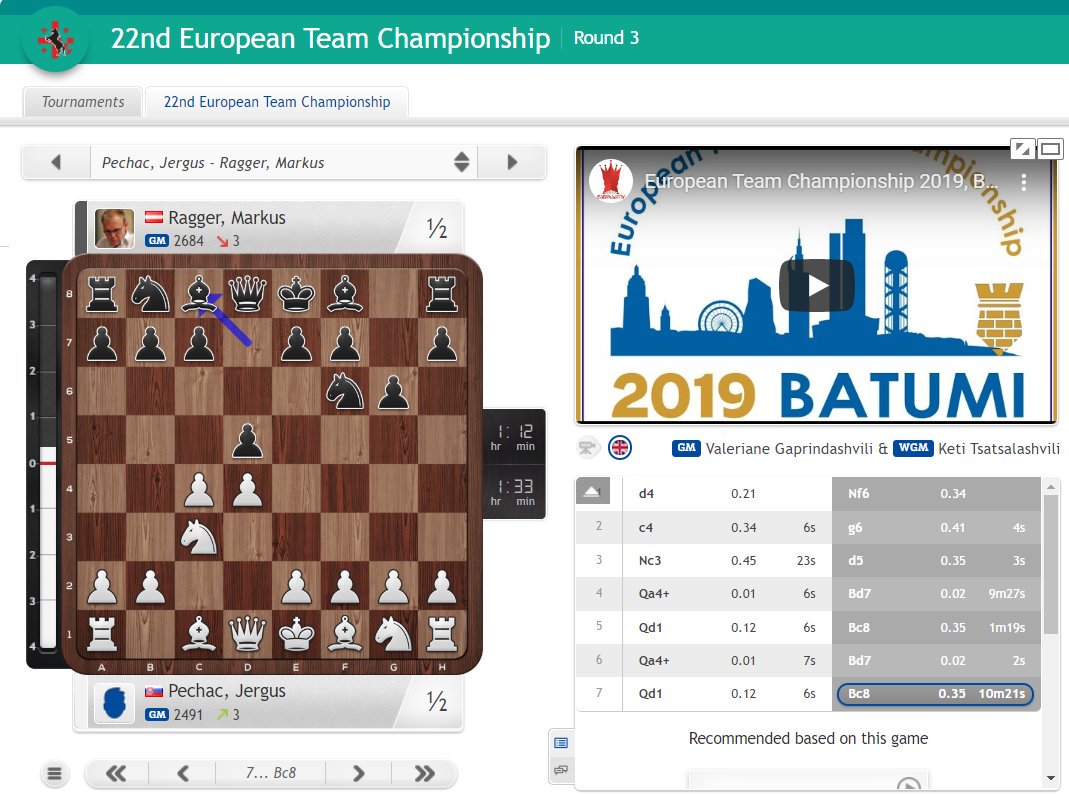Click the Round 3 label in header
This screenshot has height=796, width=1069.
pos(606,37)
